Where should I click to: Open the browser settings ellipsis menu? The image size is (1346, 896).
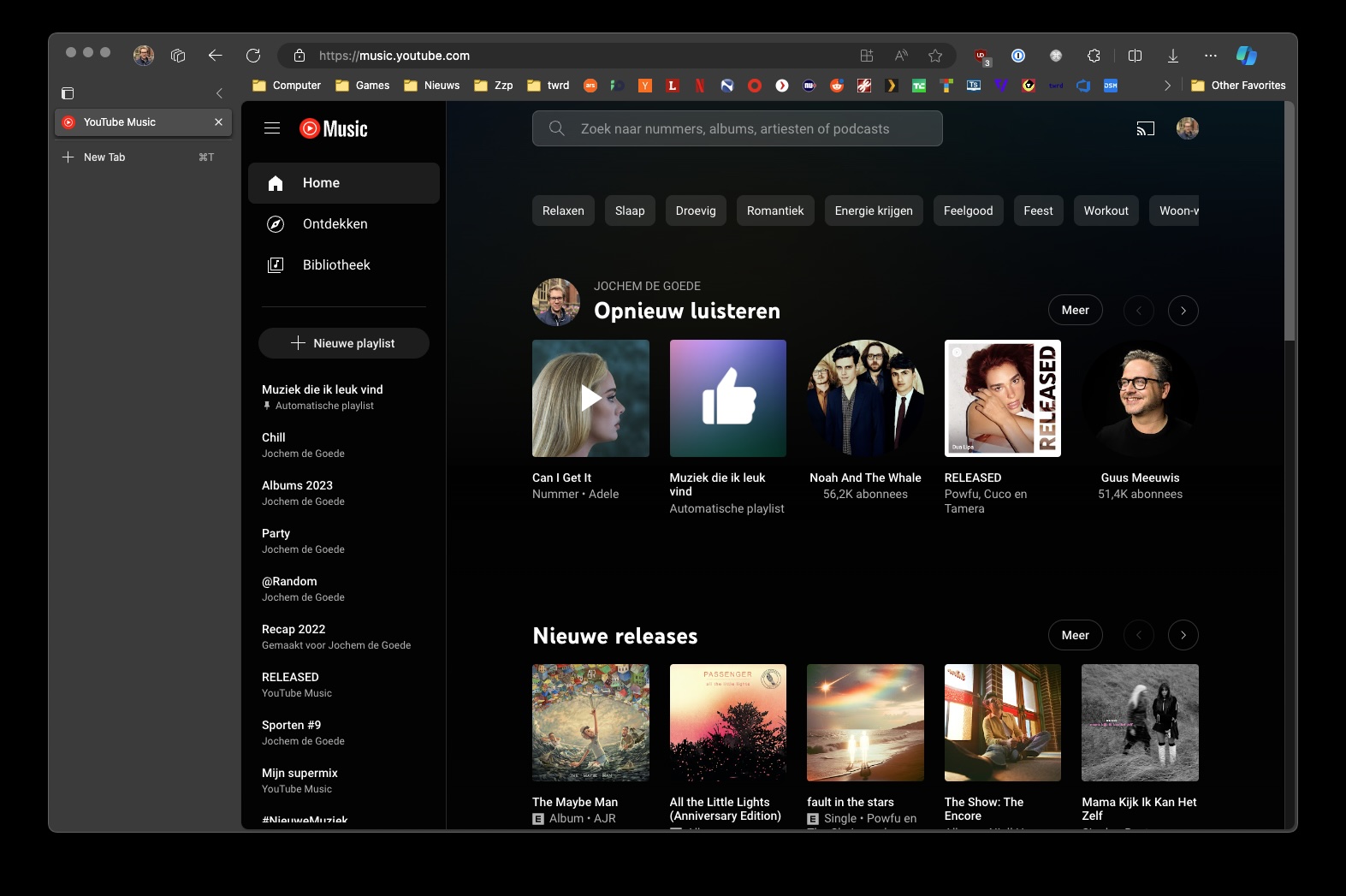1211,56
